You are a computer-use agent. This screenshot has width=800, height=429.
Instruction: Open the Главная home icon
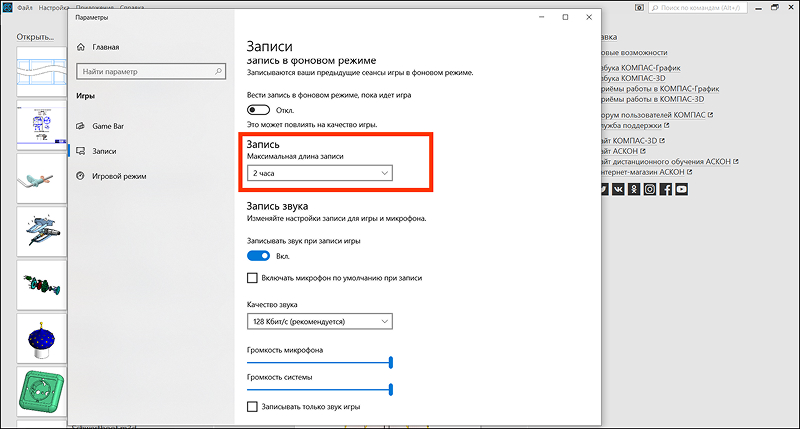(81, 47)
